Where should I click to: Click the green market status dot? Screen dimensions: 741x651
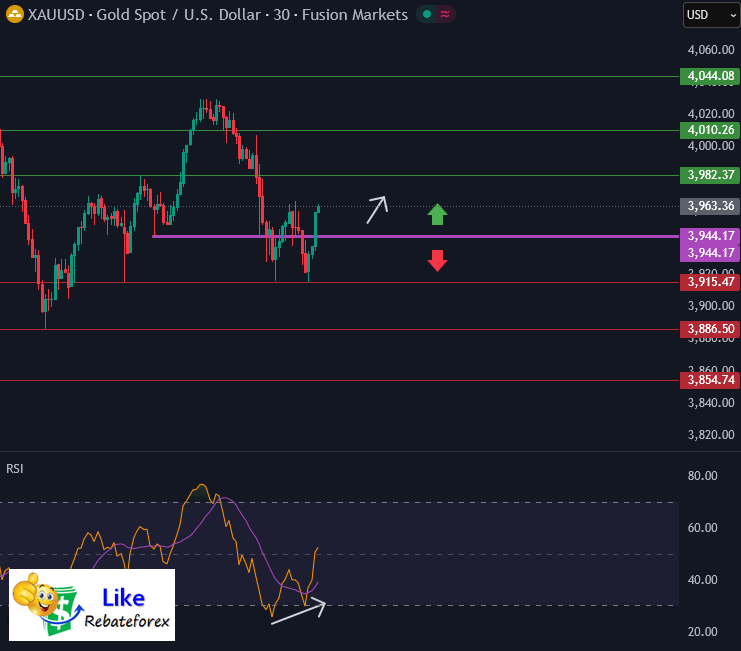427,15
